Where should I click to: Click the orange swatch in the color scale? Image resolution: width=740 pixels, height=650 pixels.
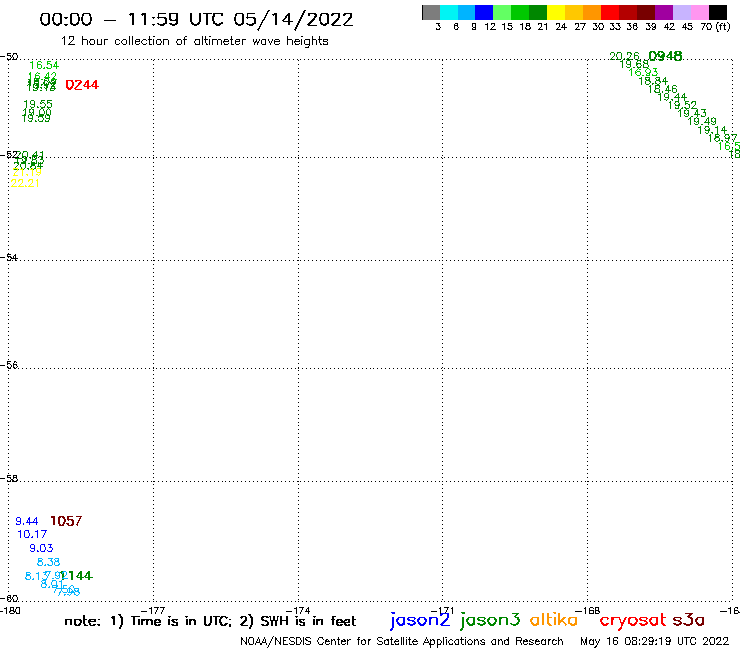(x=592, y=12)
